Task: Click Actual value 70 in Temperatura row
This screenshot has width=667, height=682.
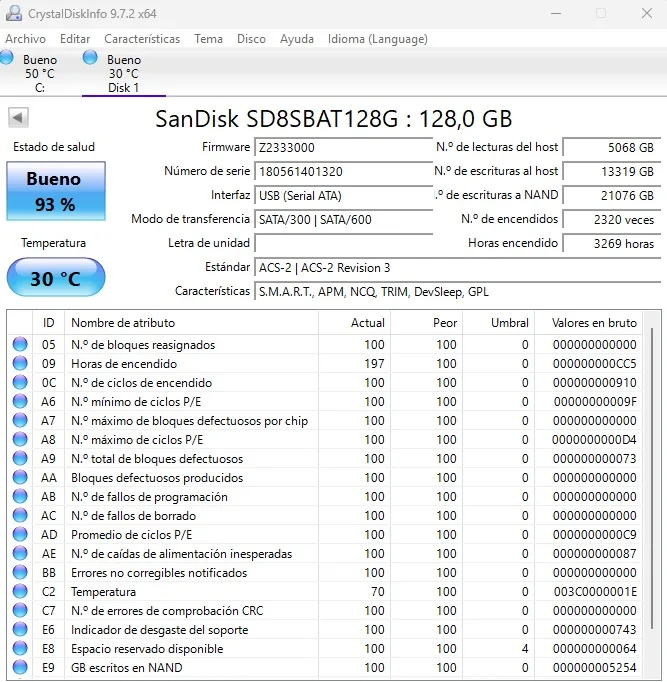Action: (377, 592)
